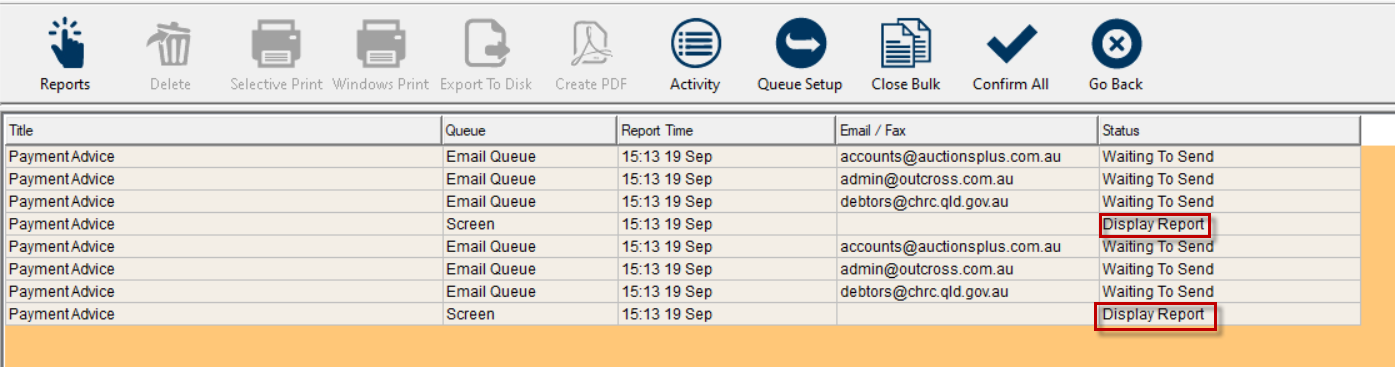The width and height of the screenshot is (1395, 367).
Task: Open Queue Setup arrow icon
Action: coord(801,44)
